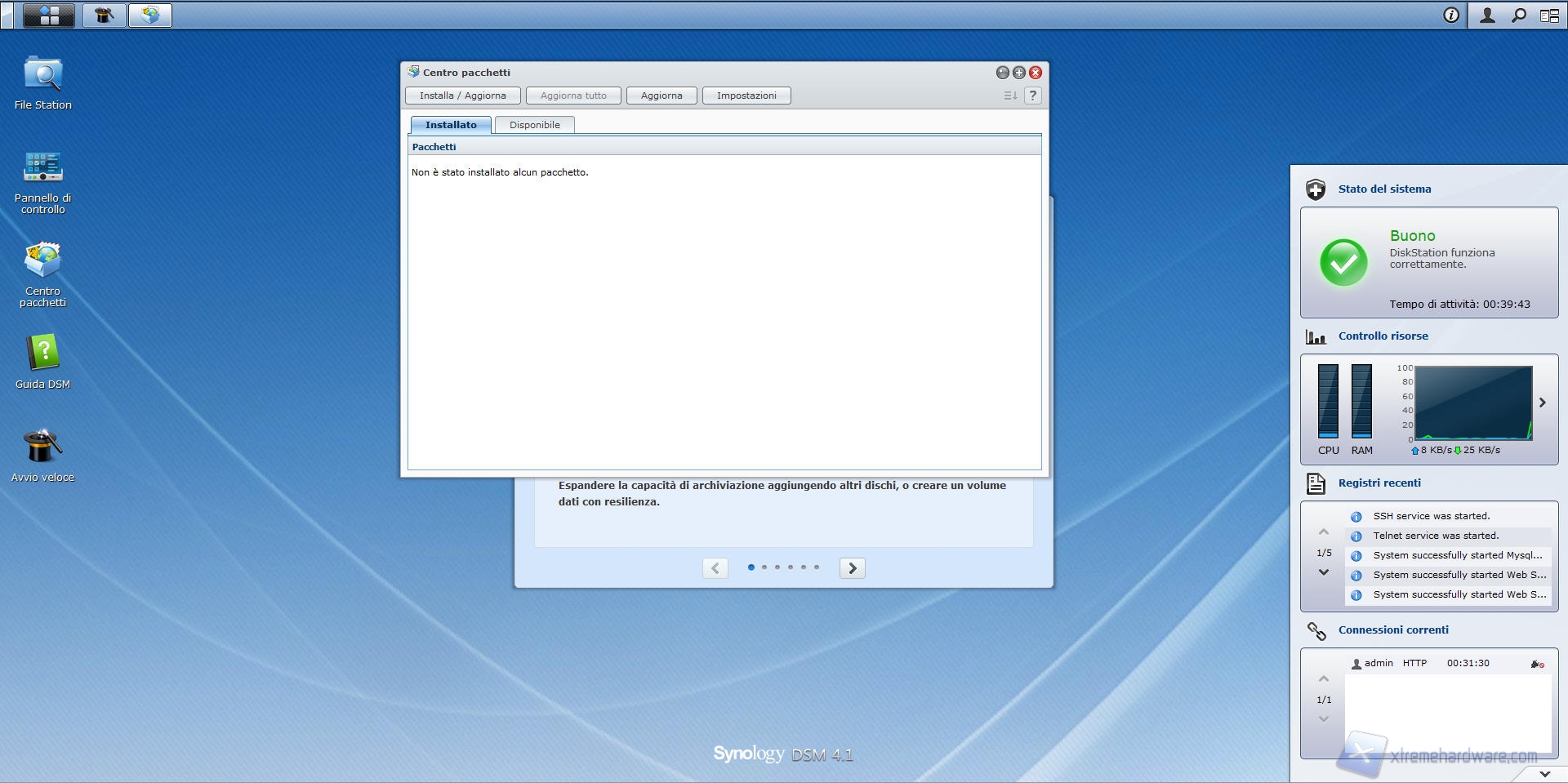Collapse the widget panel bottom chevron
This screenshot has width=1568, height=783.
point(1544,773)
